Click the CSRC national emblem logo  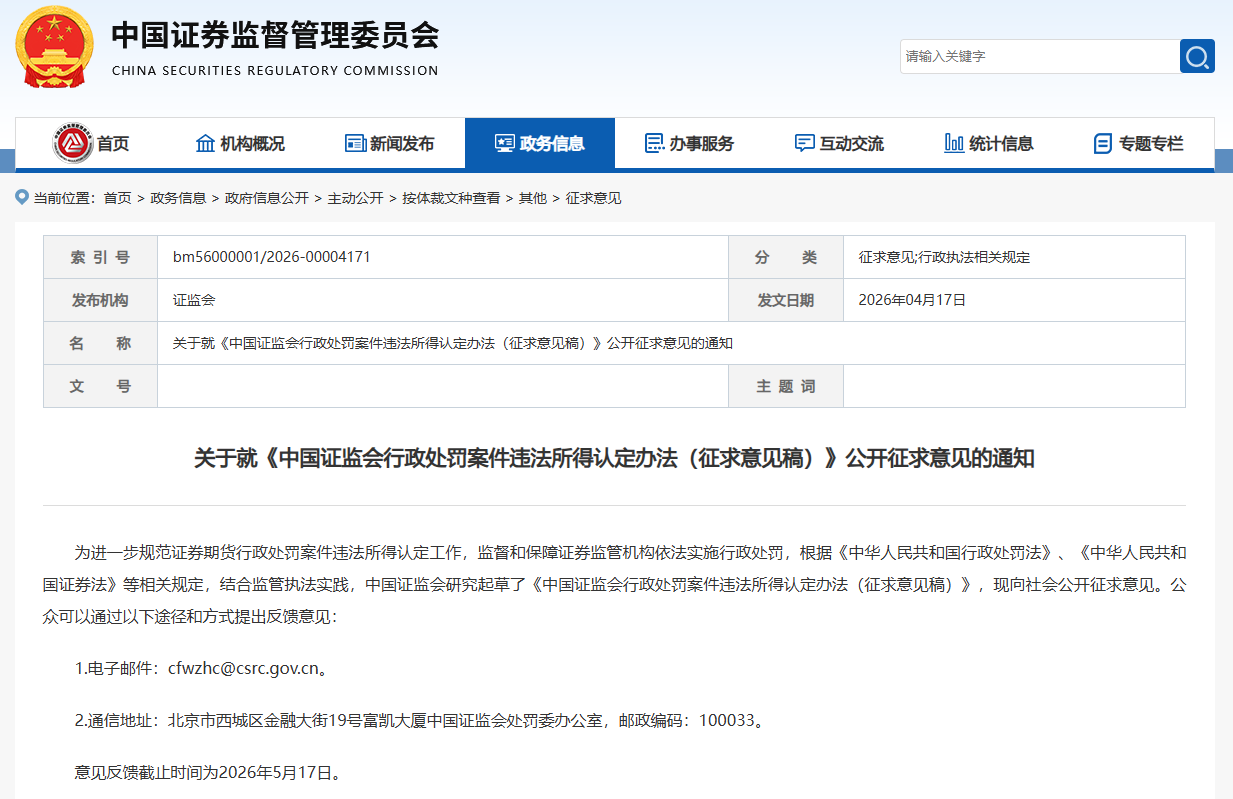[x=54, y=47]
